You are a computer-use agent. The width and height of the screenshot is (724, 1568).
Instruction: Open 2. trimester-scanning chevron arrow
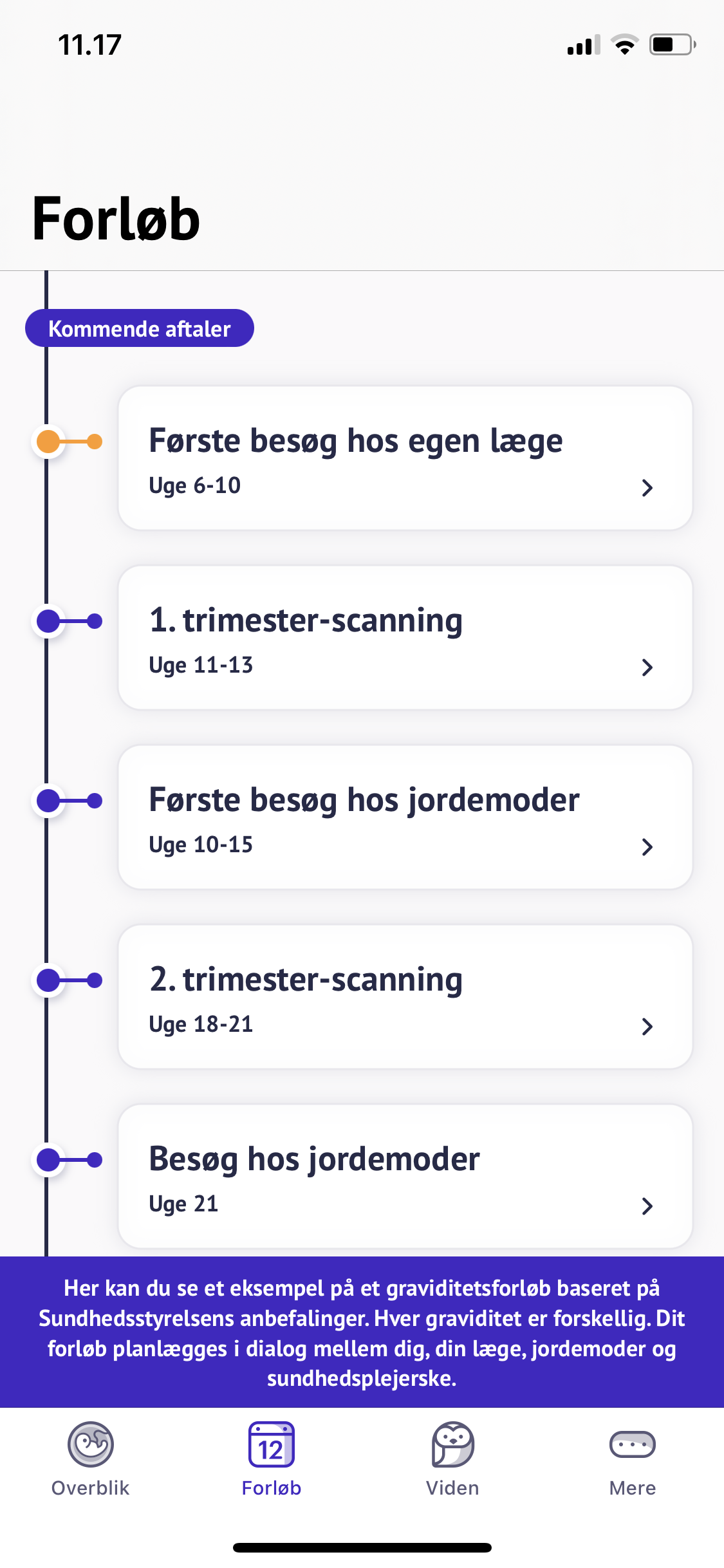(x=647, y=1027)
